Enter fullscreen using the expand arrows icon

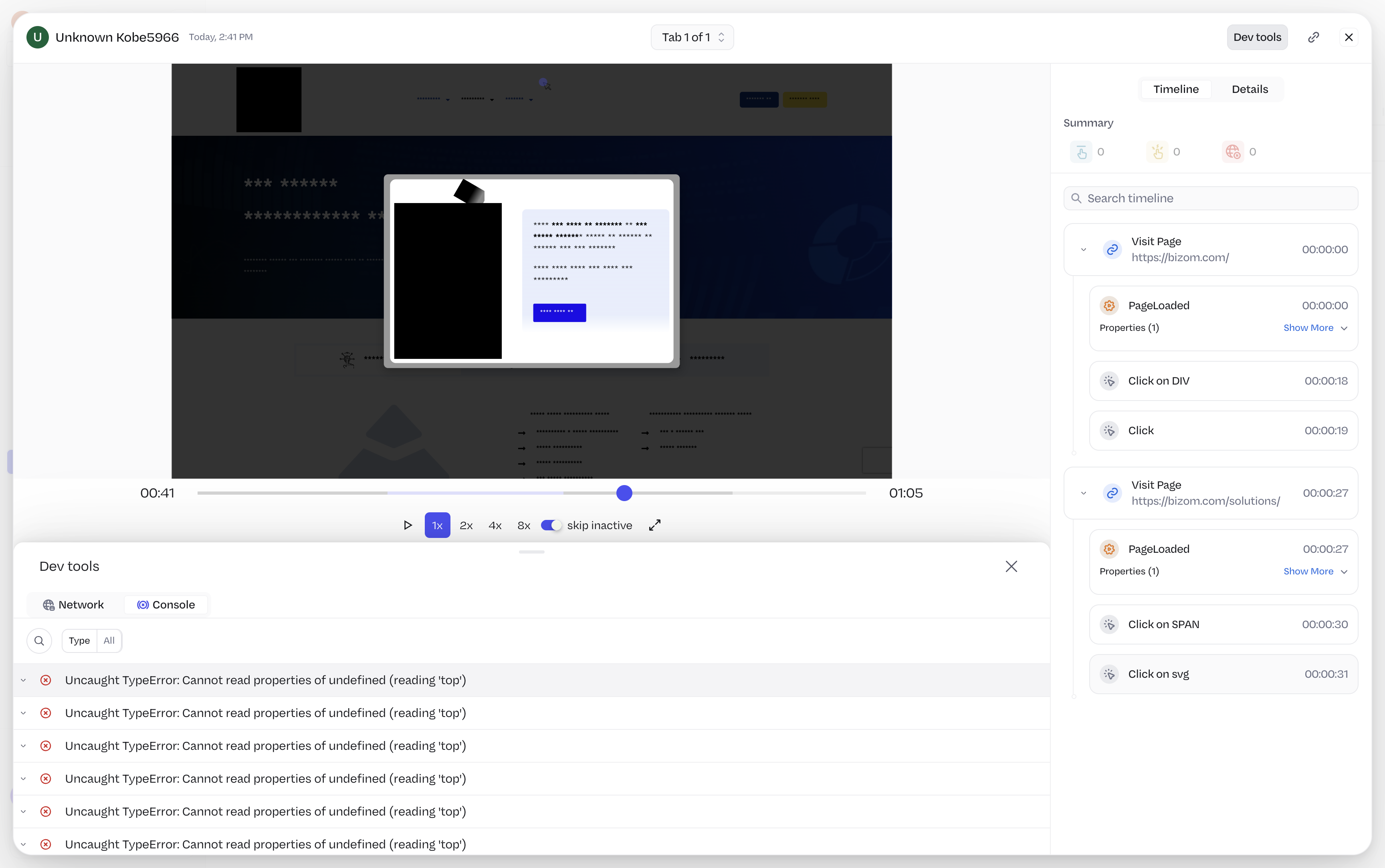click(x=654, y=525)
